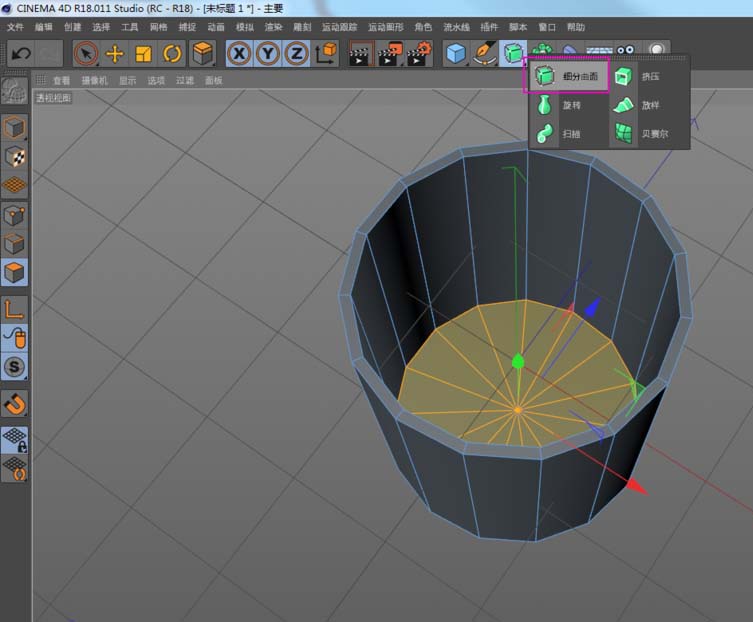Open the viewport 过滤 (Filter) menu

pyautogui.click(x=185, y=80)
